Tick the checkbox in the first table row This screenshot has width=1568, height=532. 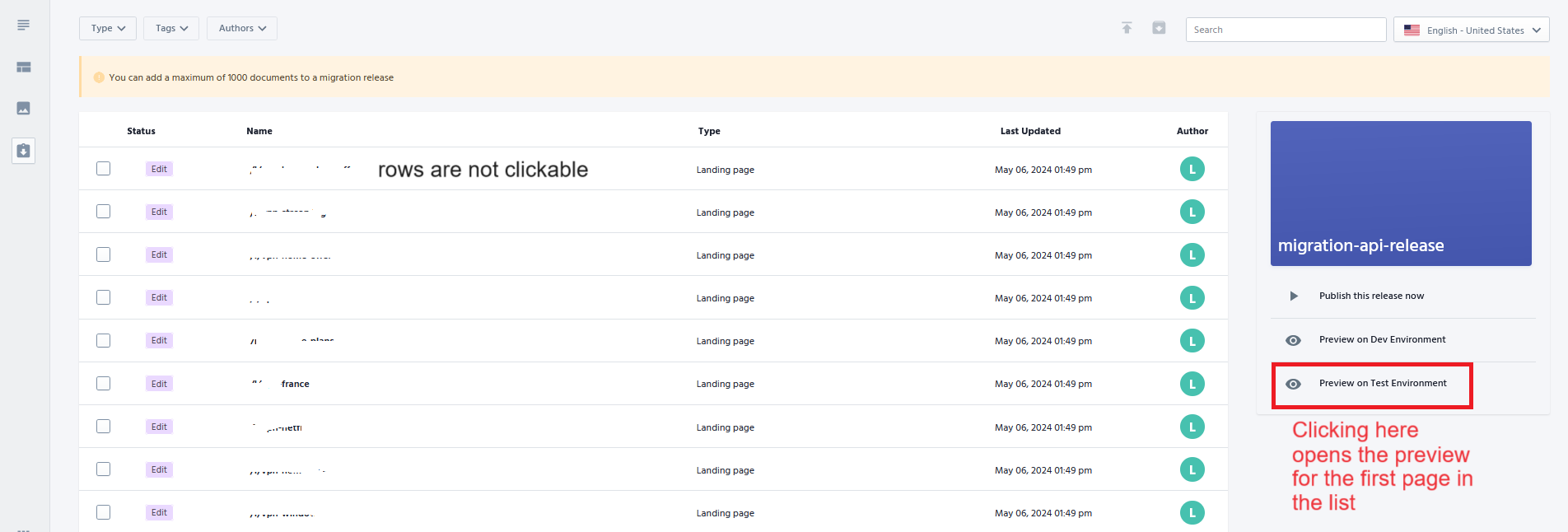103,169
